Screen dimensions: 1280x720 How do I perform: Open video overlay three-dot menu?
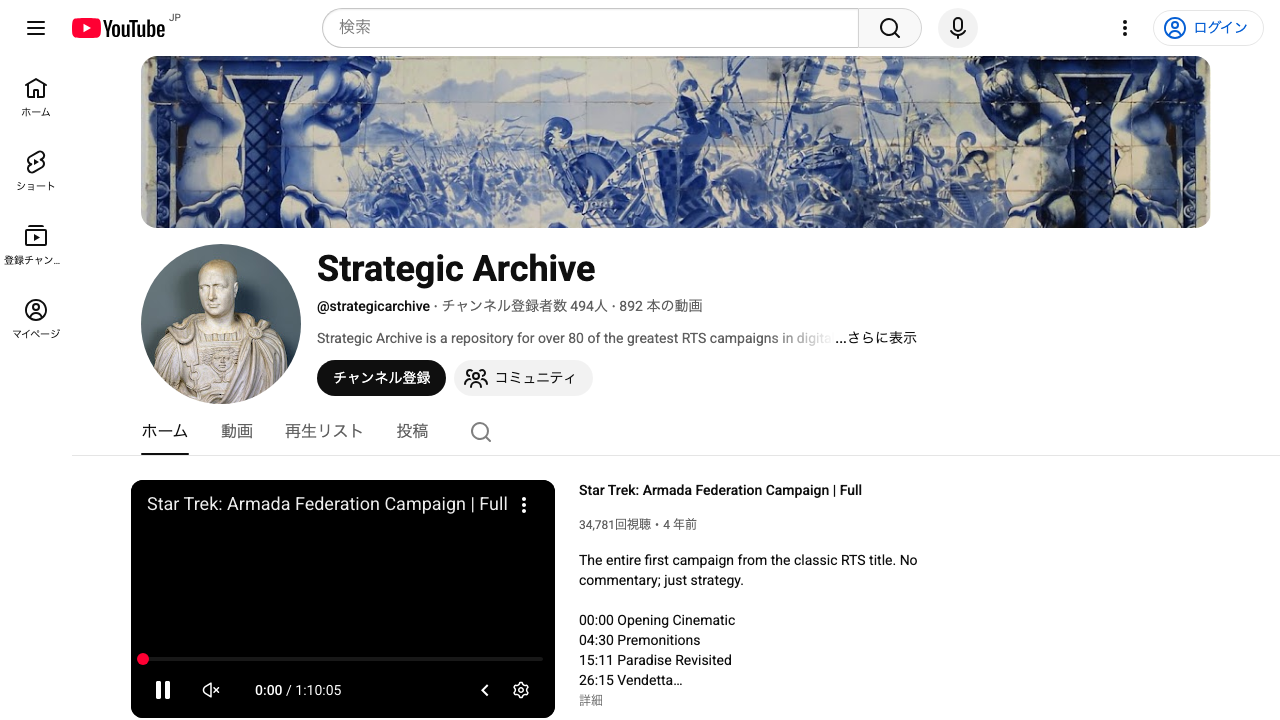click(x=524, y=505)
